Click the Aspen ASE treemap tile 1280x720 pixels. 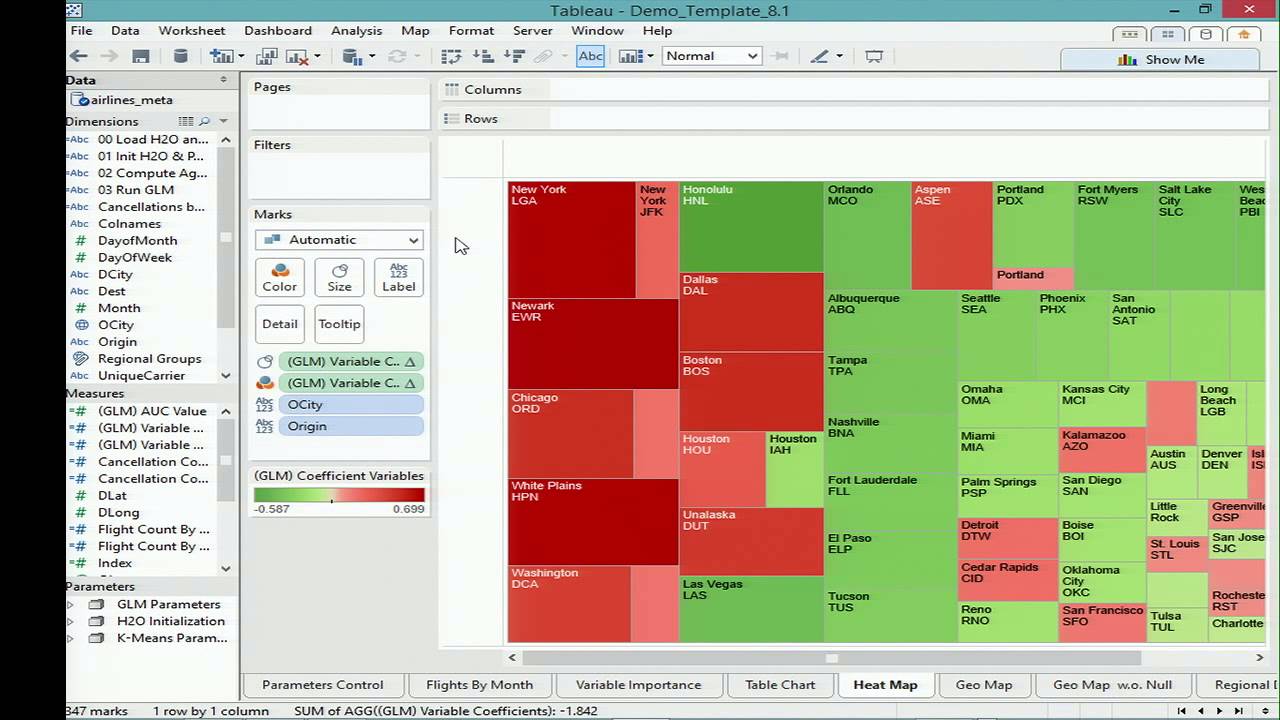pos(952,235)
